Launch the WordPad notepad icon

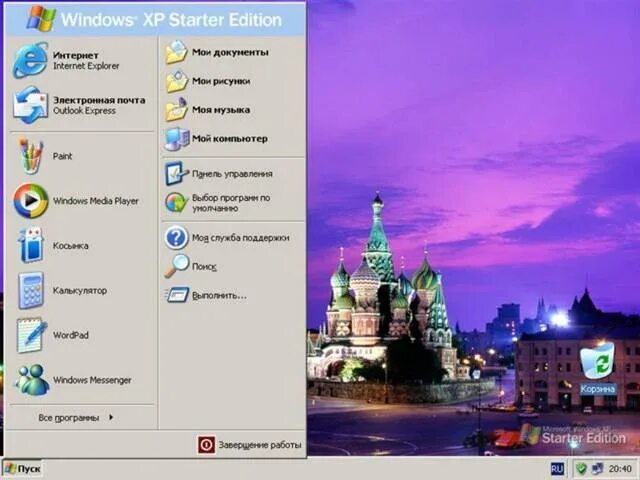31,335
